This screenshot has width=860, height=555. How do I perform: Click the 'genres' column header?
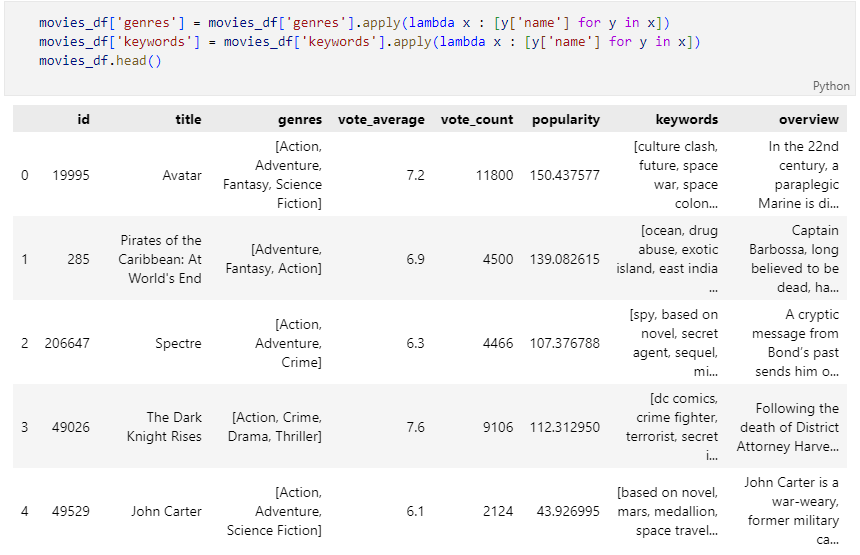300,120
